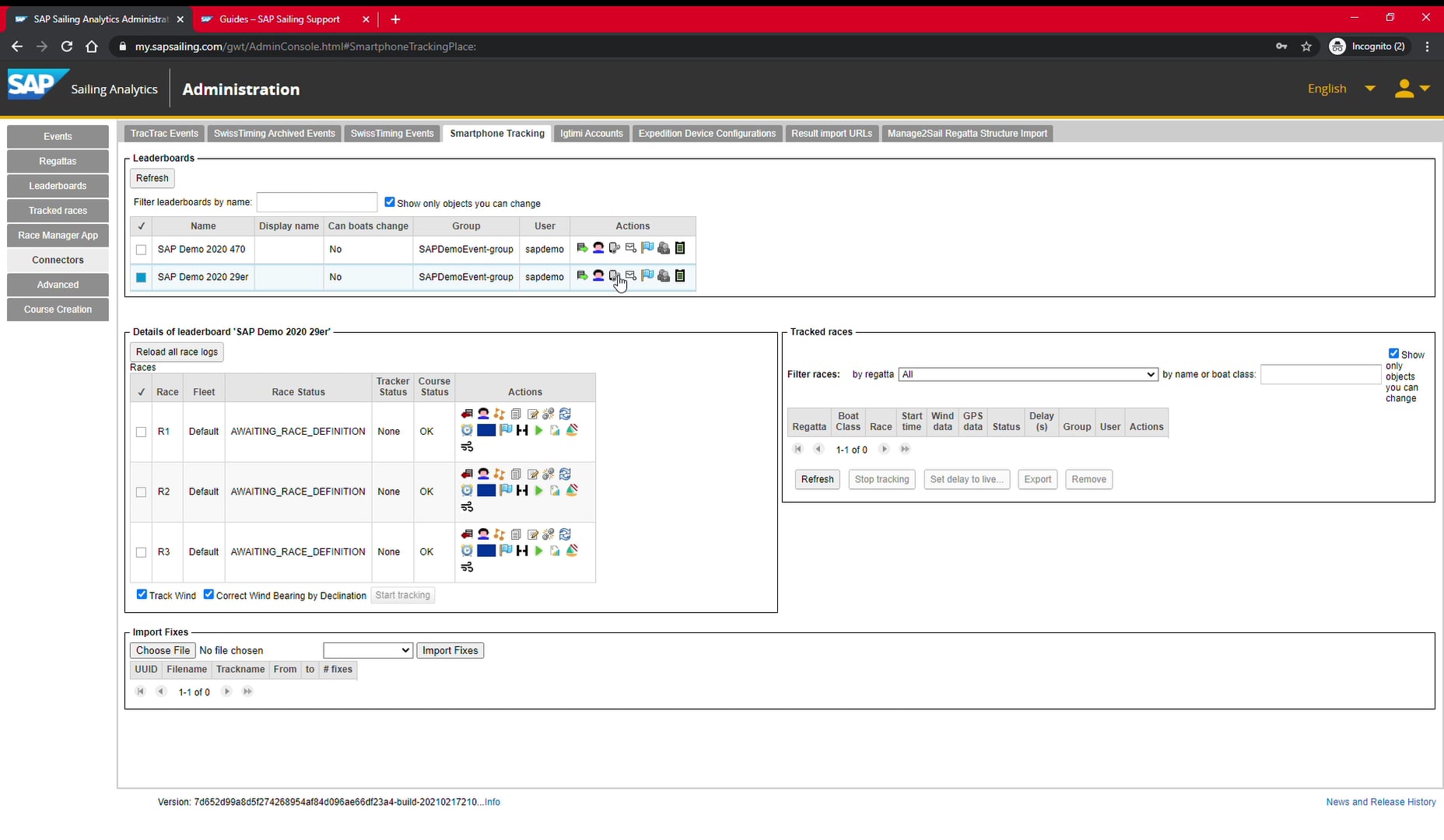Click the green play icon for race R2
1444x840 pixels.
pyautogui.click(x=538, y=491)
